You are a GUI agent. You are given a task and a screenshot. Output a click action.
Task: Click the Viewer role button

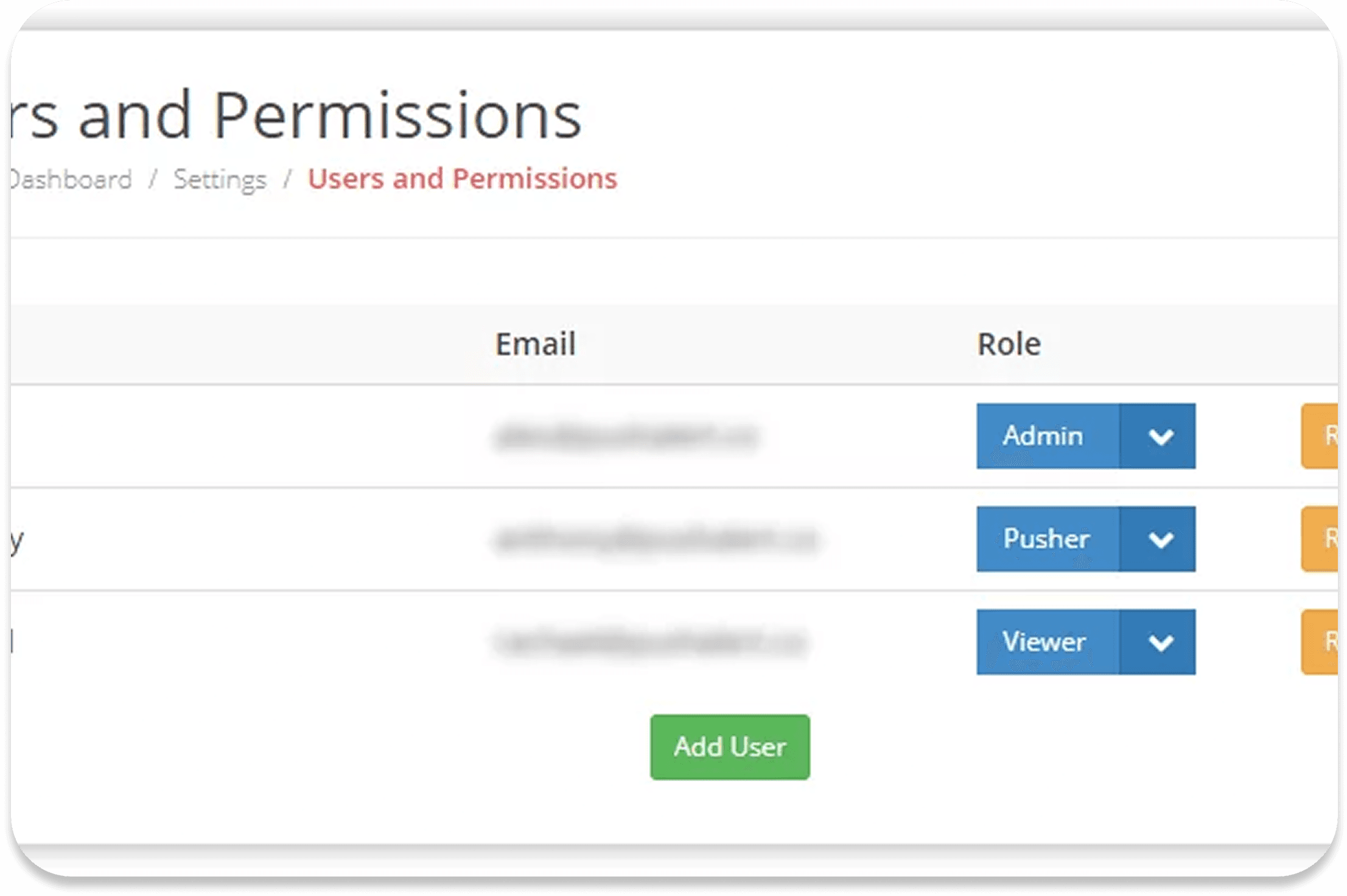pos(1048,642)
